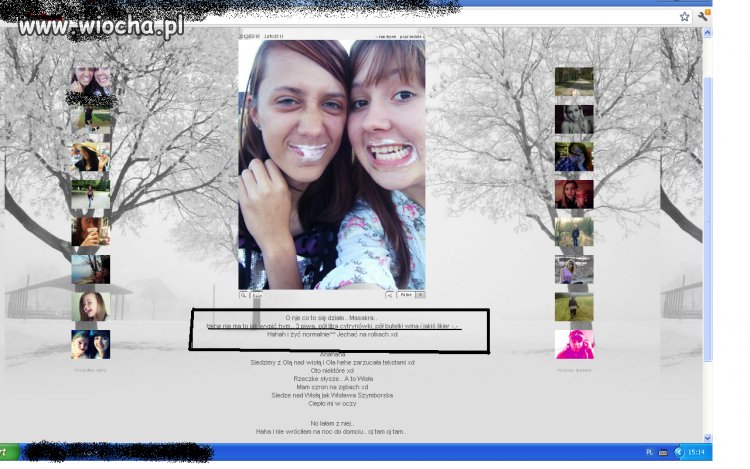This screenshot has height=469, width=750.
Task: Open left thumbnail of girl in straw hat
Action: (91, 157)
